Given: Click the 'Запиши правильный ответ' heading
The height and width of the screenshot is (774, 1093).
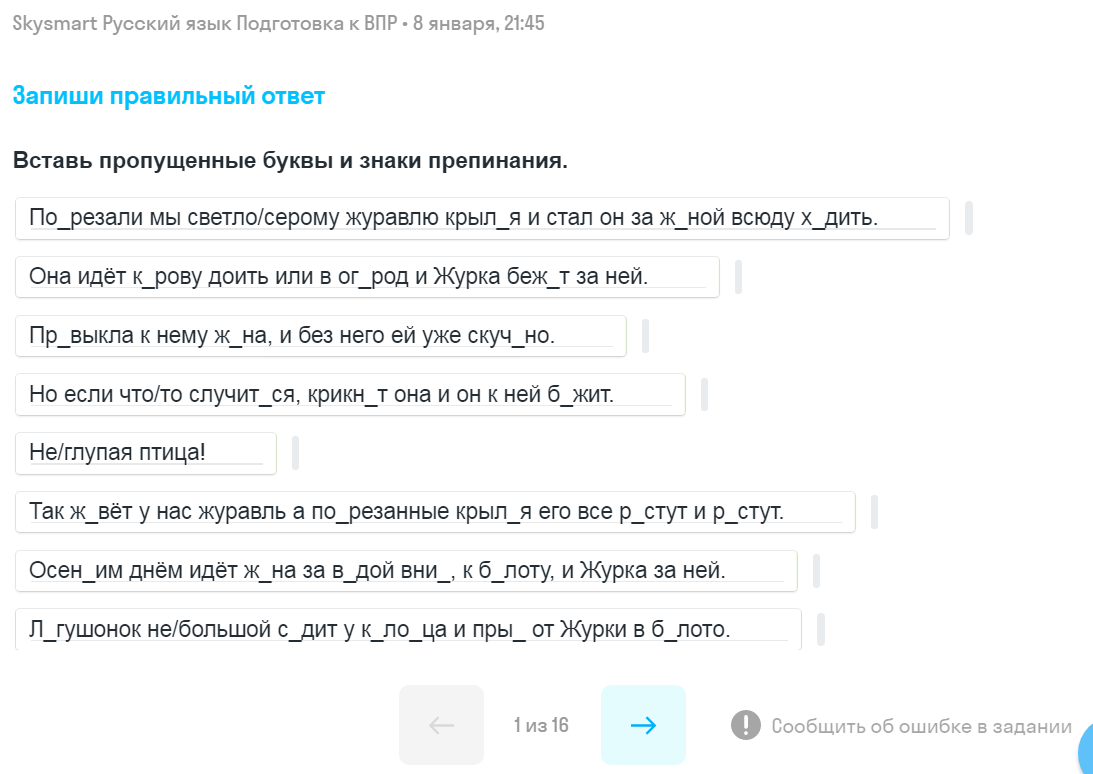Looking at the screenshot, I should (169, 96).
